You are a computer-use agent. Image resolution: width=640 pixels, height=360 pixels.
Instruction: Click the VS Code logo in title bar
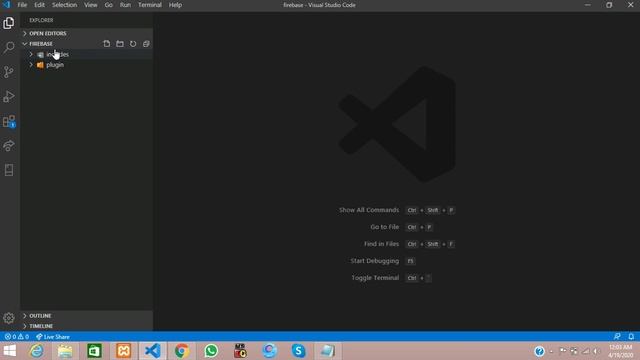7,5
